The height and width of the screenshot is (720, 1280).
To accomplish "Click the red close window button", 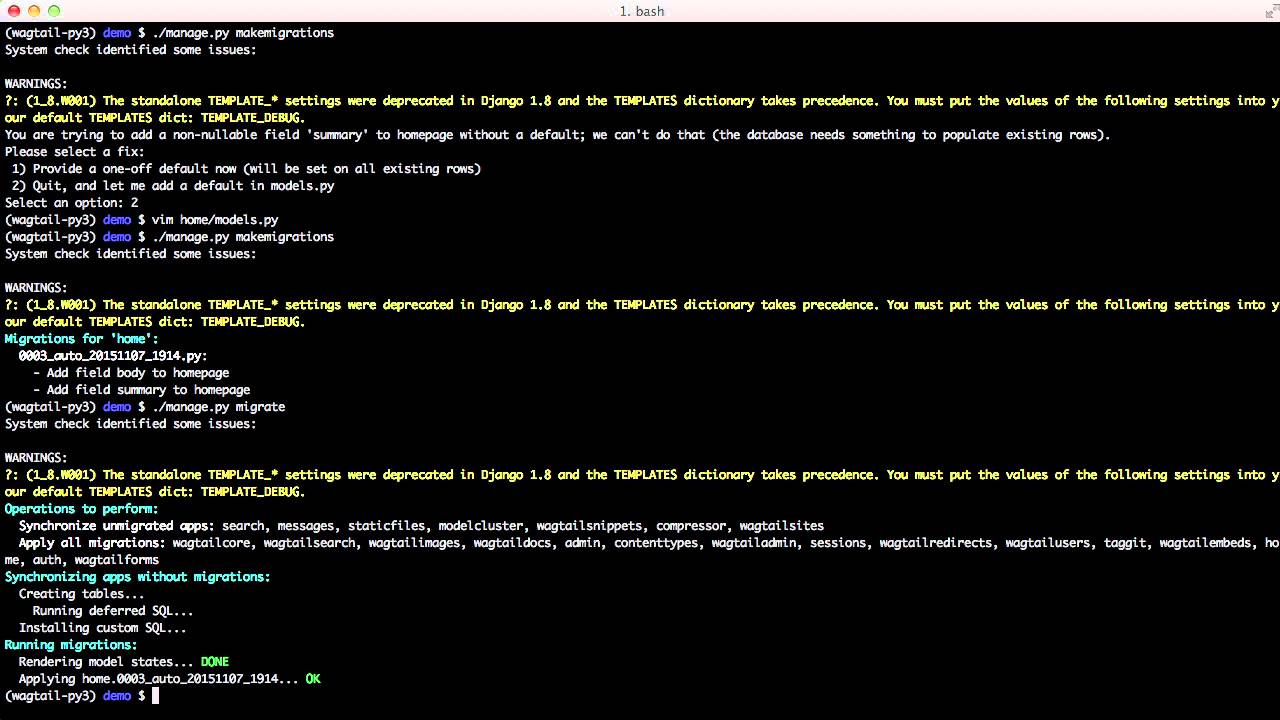I will pyautogui.click(x=14, y=11).
